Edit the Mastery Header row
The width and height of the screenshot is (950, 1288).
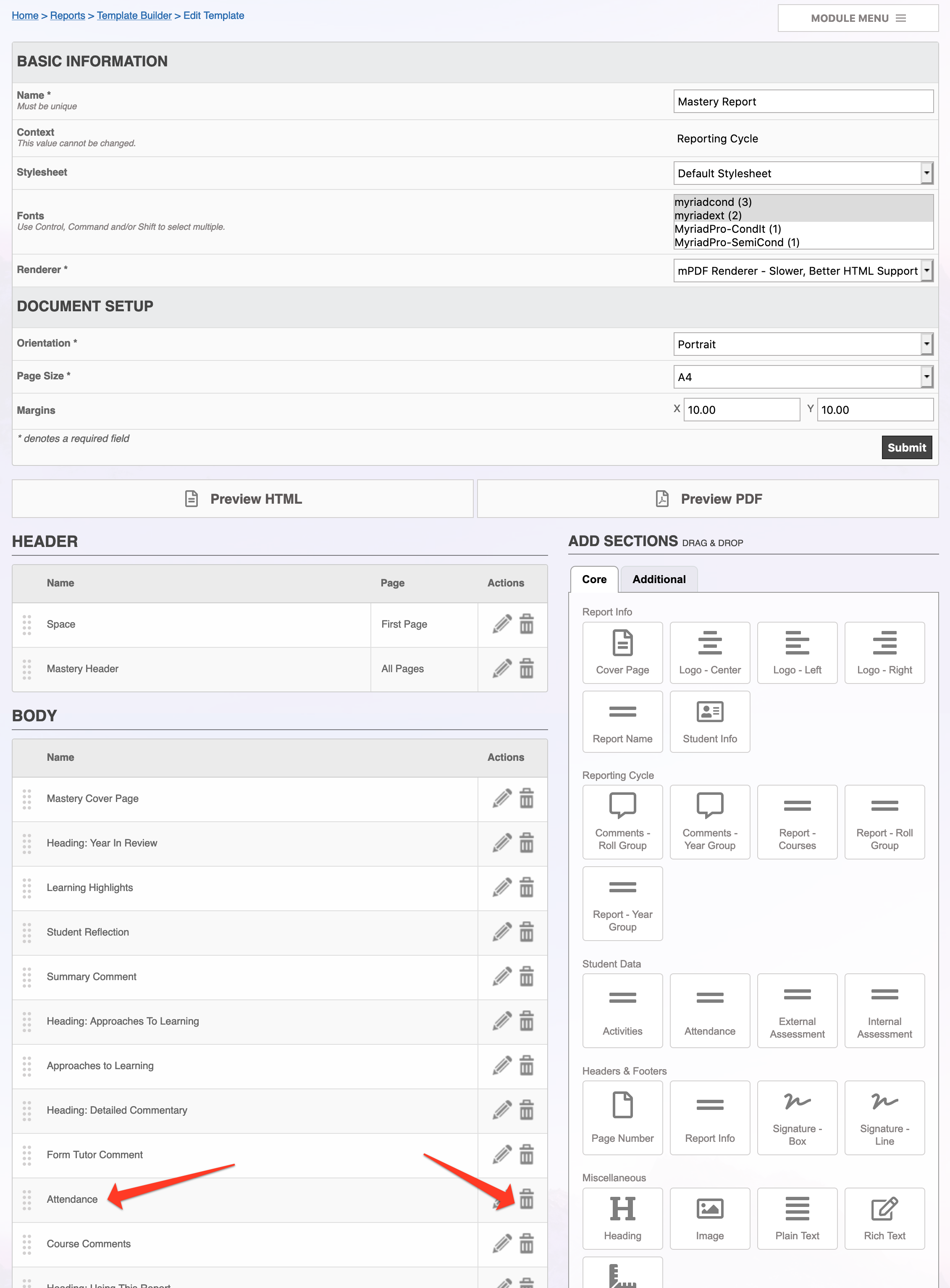click(502, 668)
